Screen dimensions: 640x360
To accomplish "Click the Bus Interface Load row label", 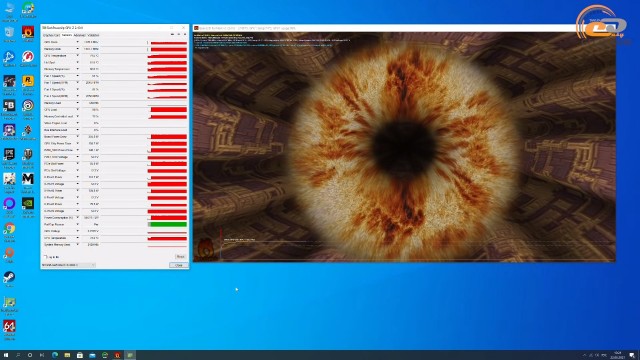I will coord(56,130).
